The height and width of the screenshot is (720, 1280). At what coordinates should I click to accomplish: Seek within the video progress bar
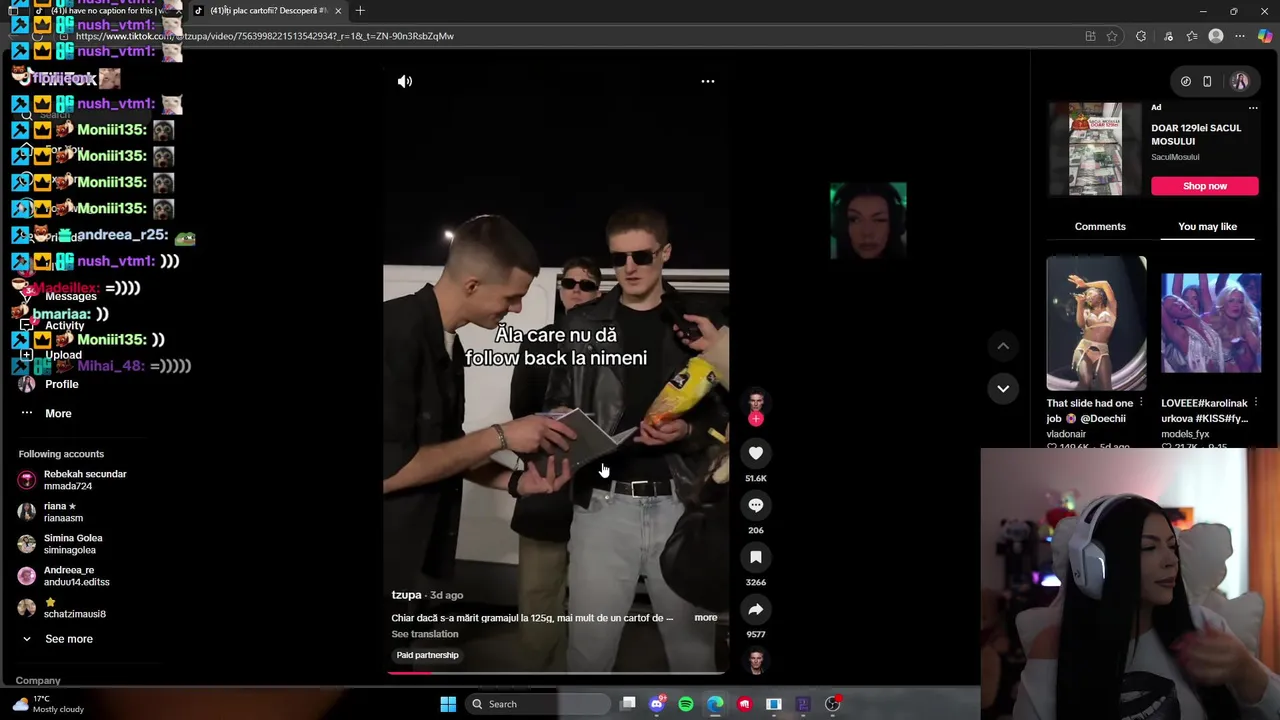(x=556, y=672)
